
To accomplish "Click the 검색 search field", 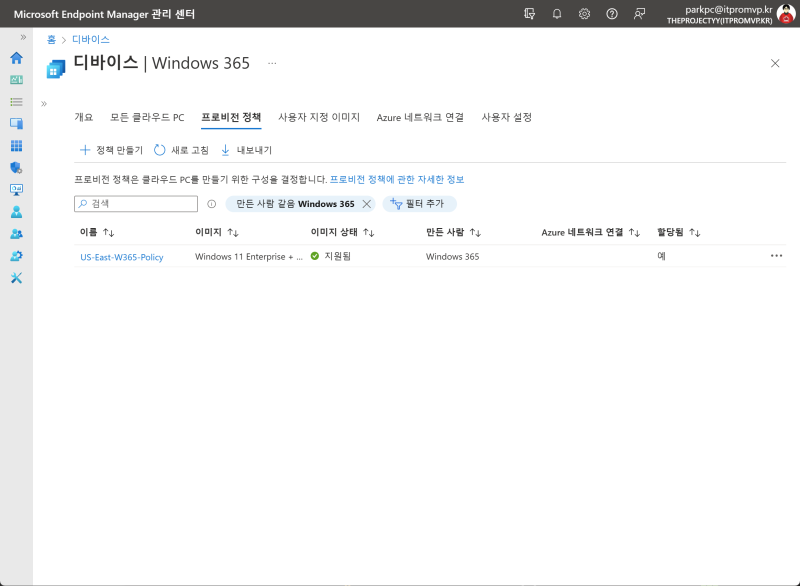I will click(x=135, y=203).
